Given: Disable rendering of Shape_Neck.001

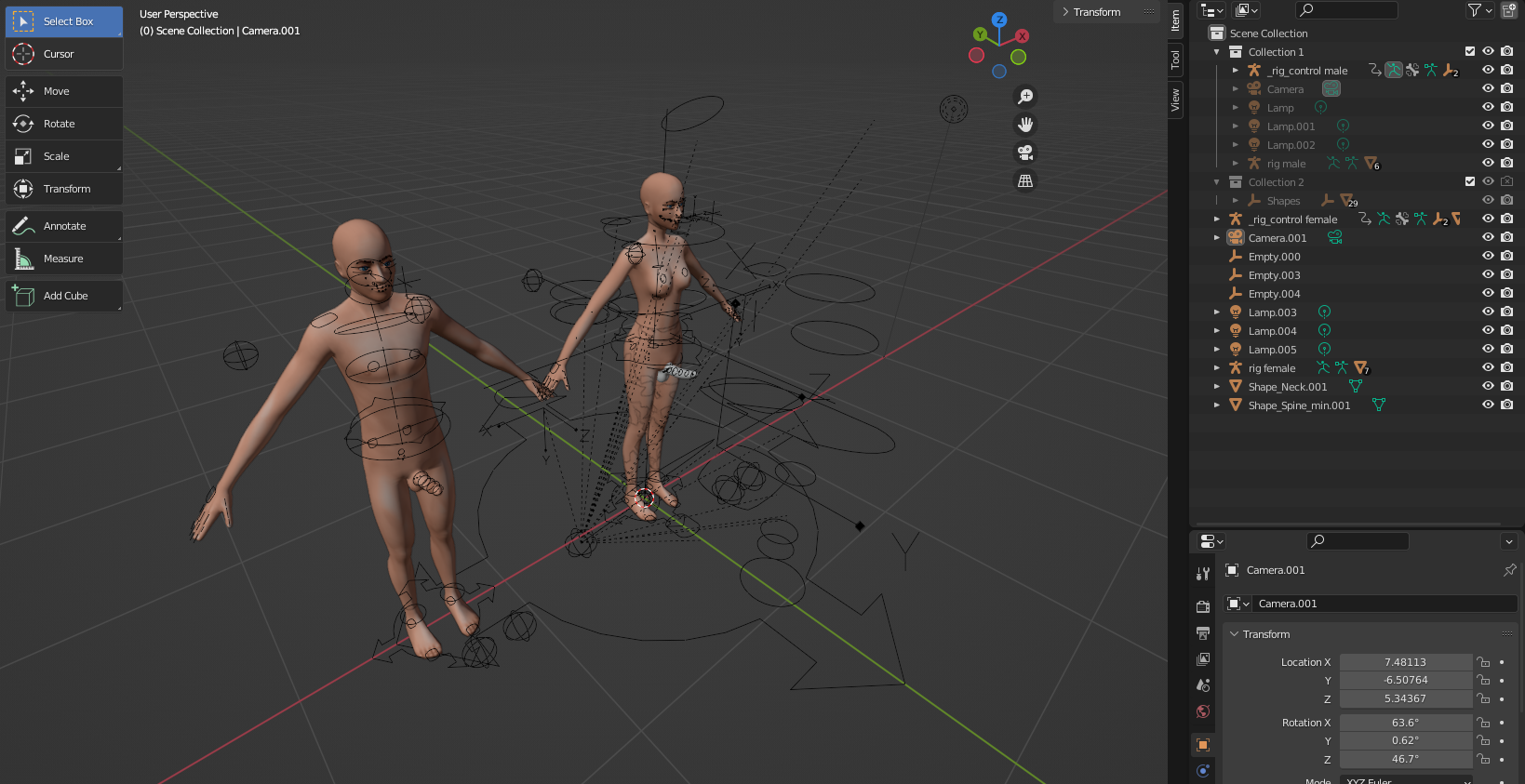Looking at the screenshot, I should point(1507,387).
